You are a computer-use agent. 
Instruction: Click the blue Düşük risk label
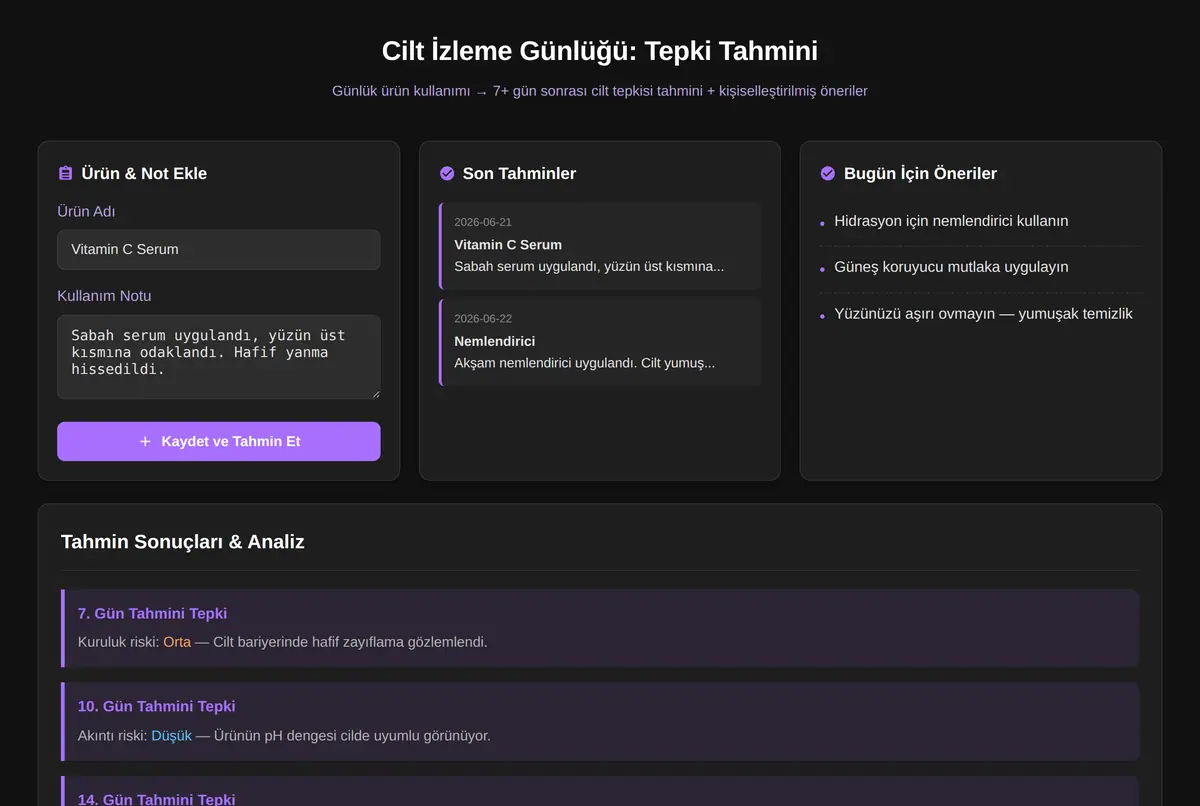click(171, 736)
